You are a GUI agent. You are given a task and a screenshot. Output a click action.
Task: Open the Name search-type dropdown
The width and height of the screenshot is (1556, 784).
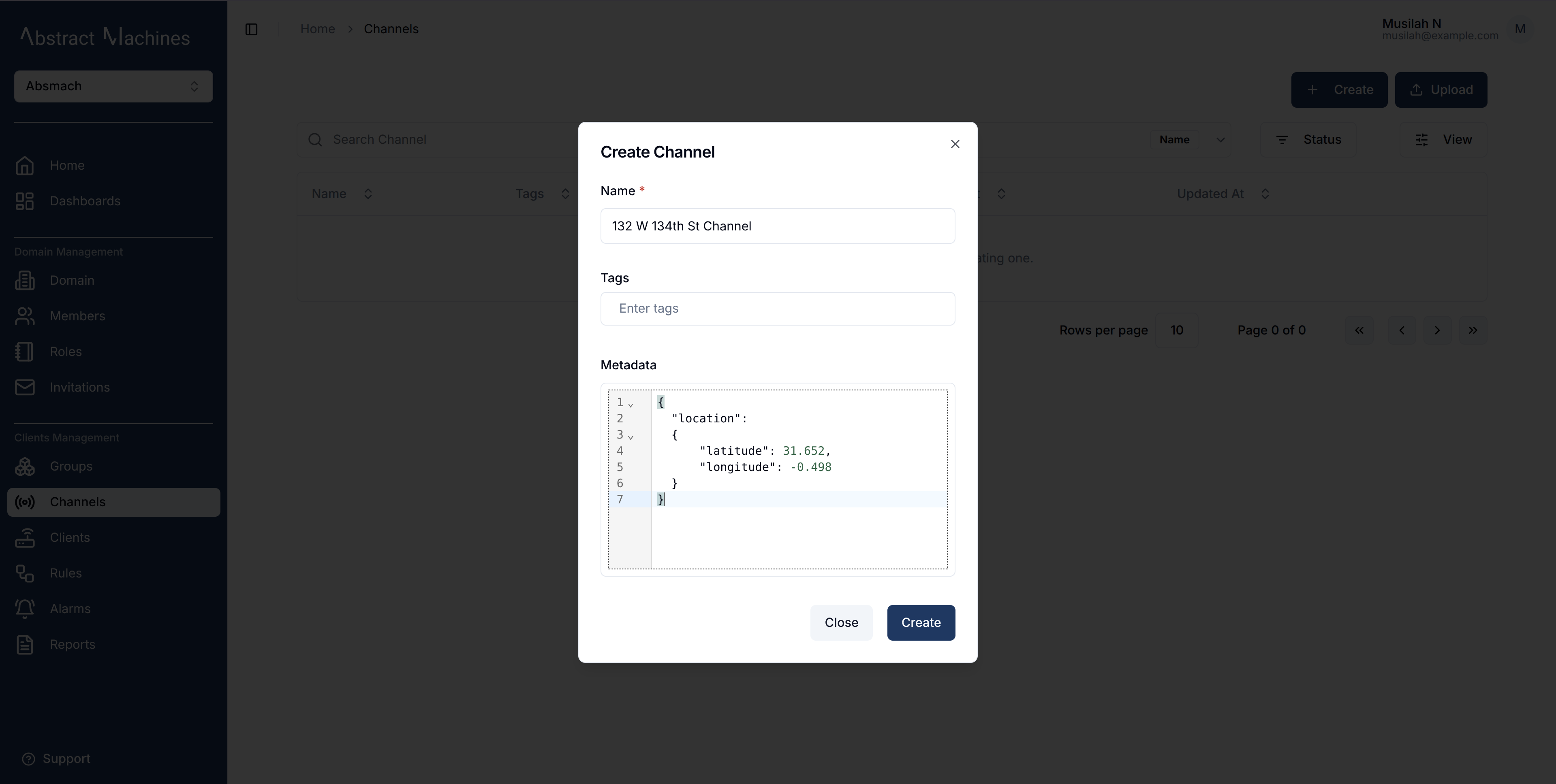pos(1190,140)
